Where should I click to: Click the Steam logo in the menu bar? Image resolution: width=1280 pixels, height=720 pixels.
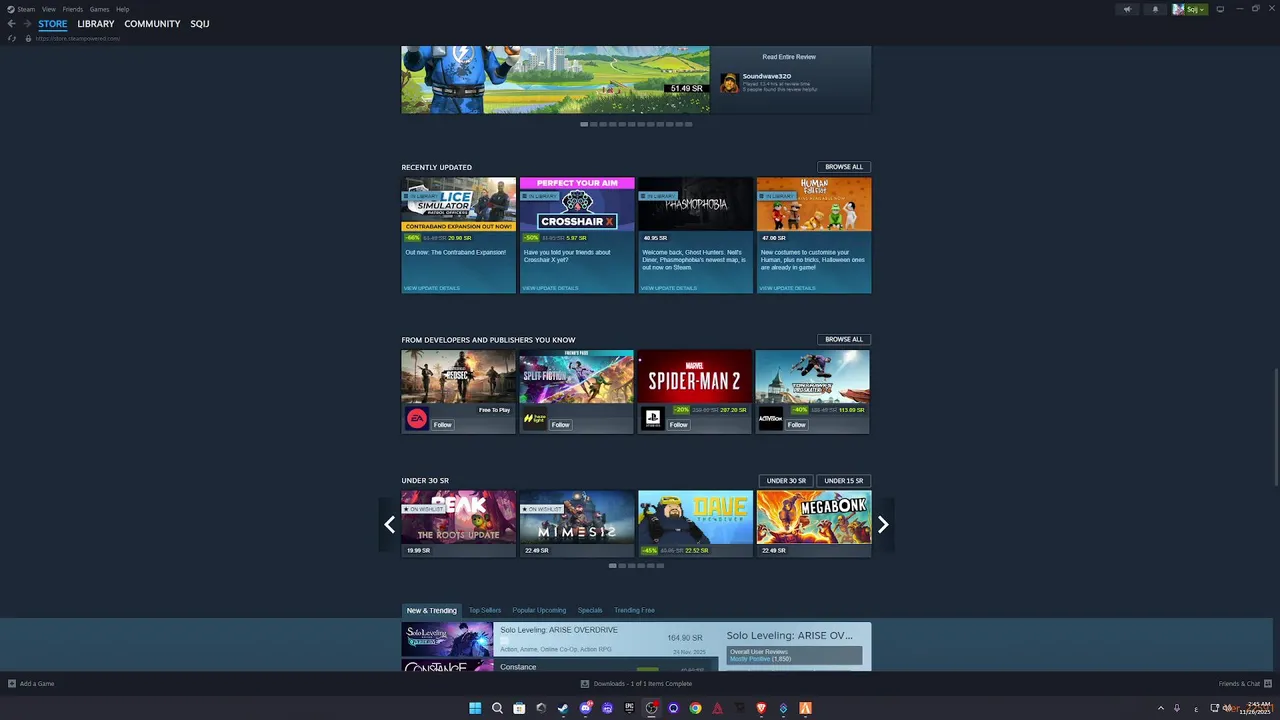[10, 9]
